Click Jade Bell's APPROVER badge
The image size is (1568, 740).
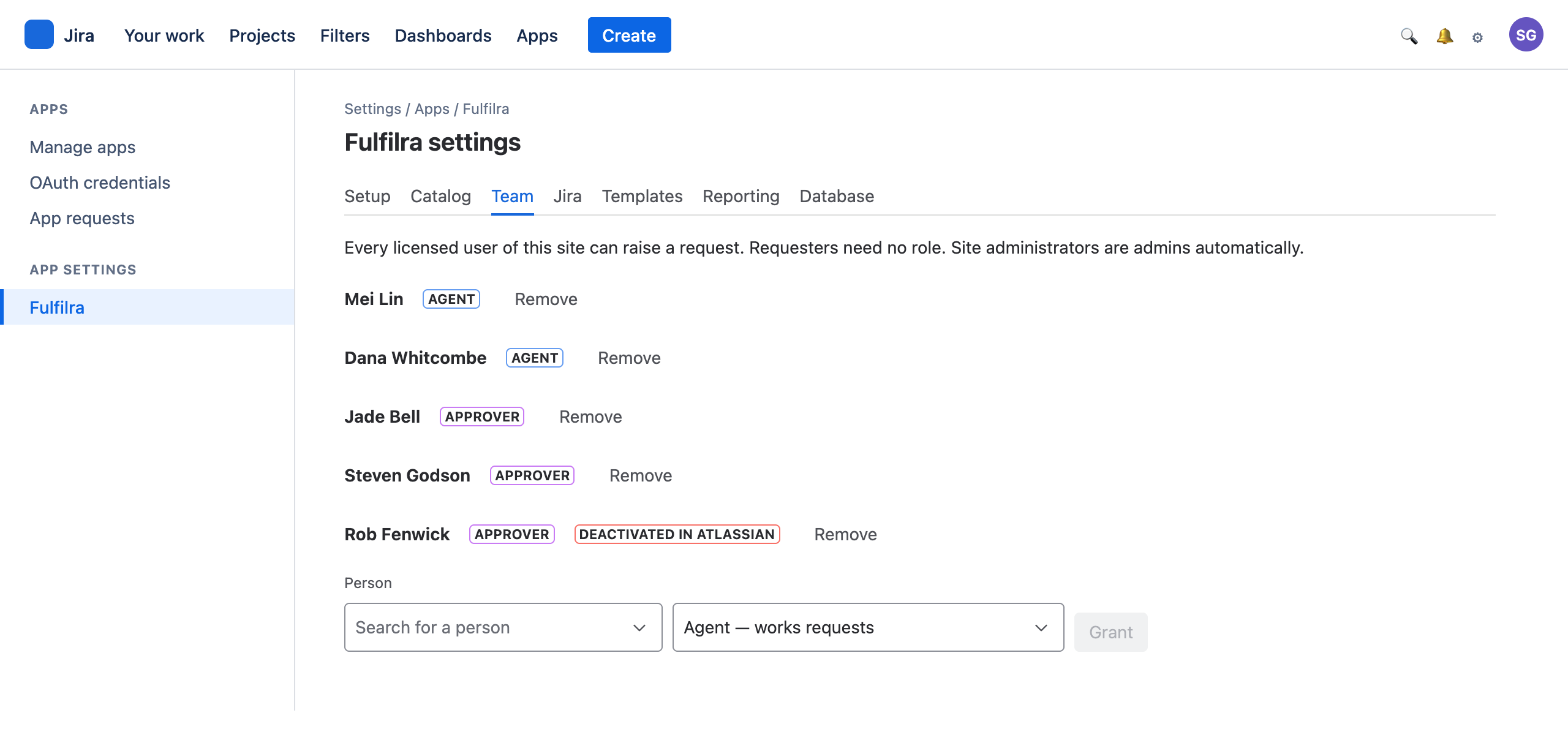(x=482, y=417)
